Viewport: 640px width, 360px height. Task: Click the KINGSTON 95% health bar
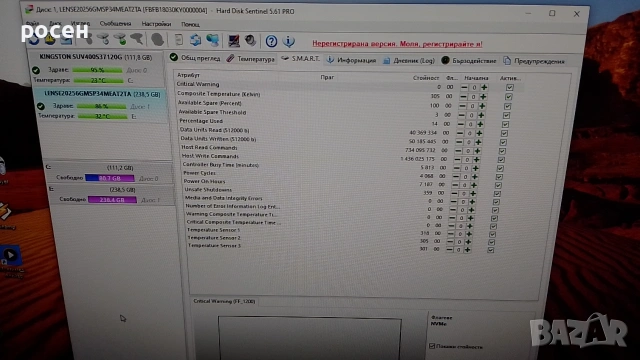pyautogui.click(x=97, y=70)
